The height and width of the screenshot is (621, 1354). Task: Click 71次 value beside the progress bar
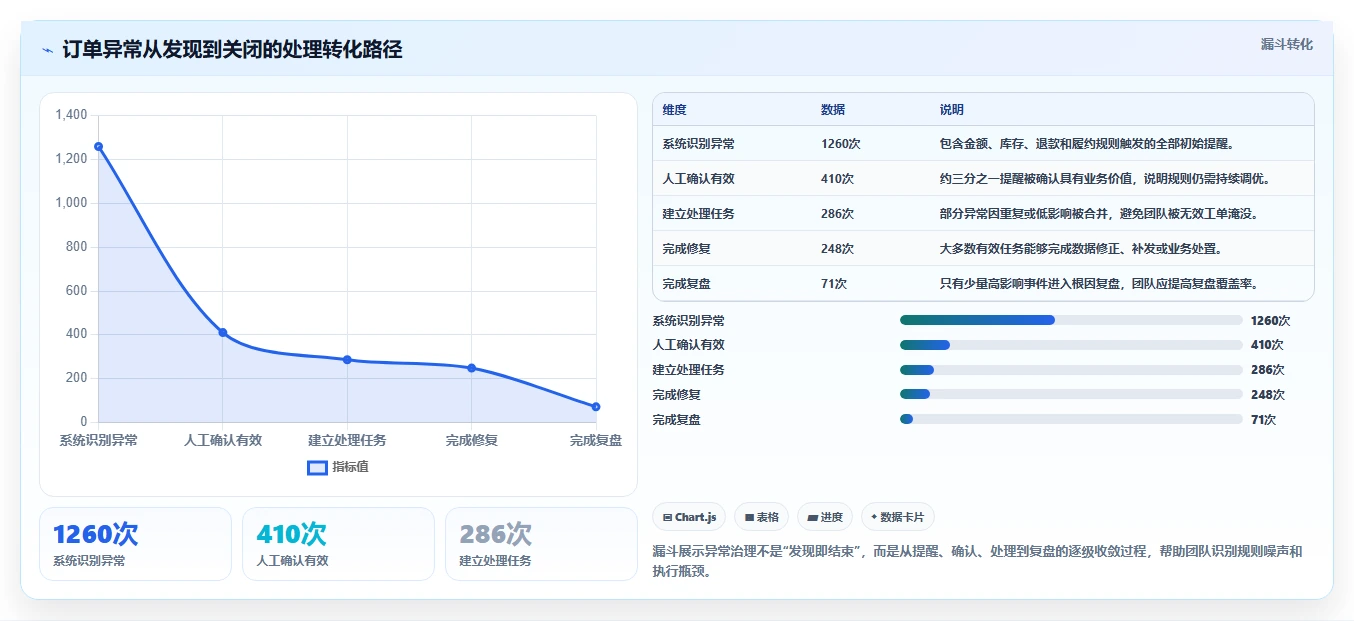(1263, 420)
